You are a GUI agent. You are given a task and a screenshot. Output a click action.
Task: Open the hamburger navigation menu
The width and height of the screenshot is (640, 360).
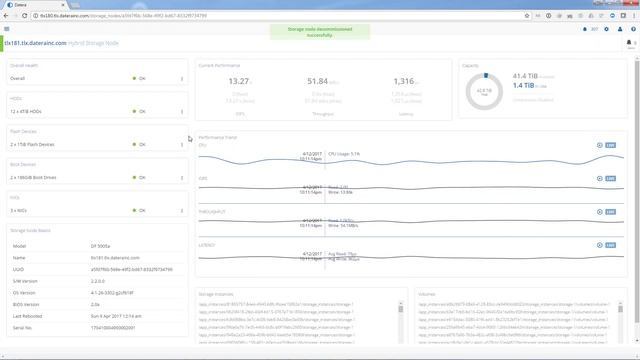pyautogui.click(x=7, y=29)
